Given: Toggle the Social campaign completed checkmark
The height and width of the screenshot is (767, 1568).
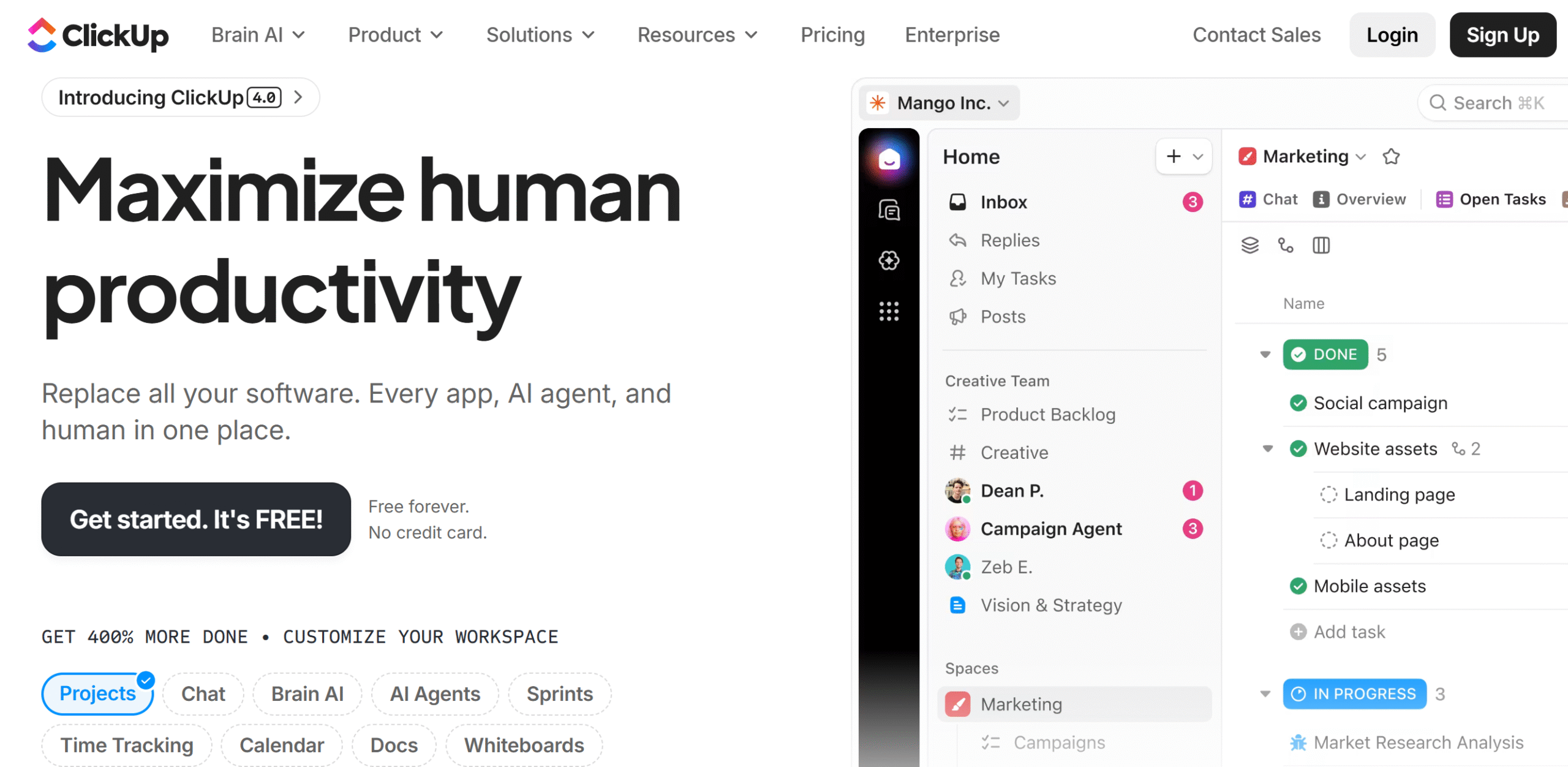Looking at the screenshot, I should pos(1298,403).
